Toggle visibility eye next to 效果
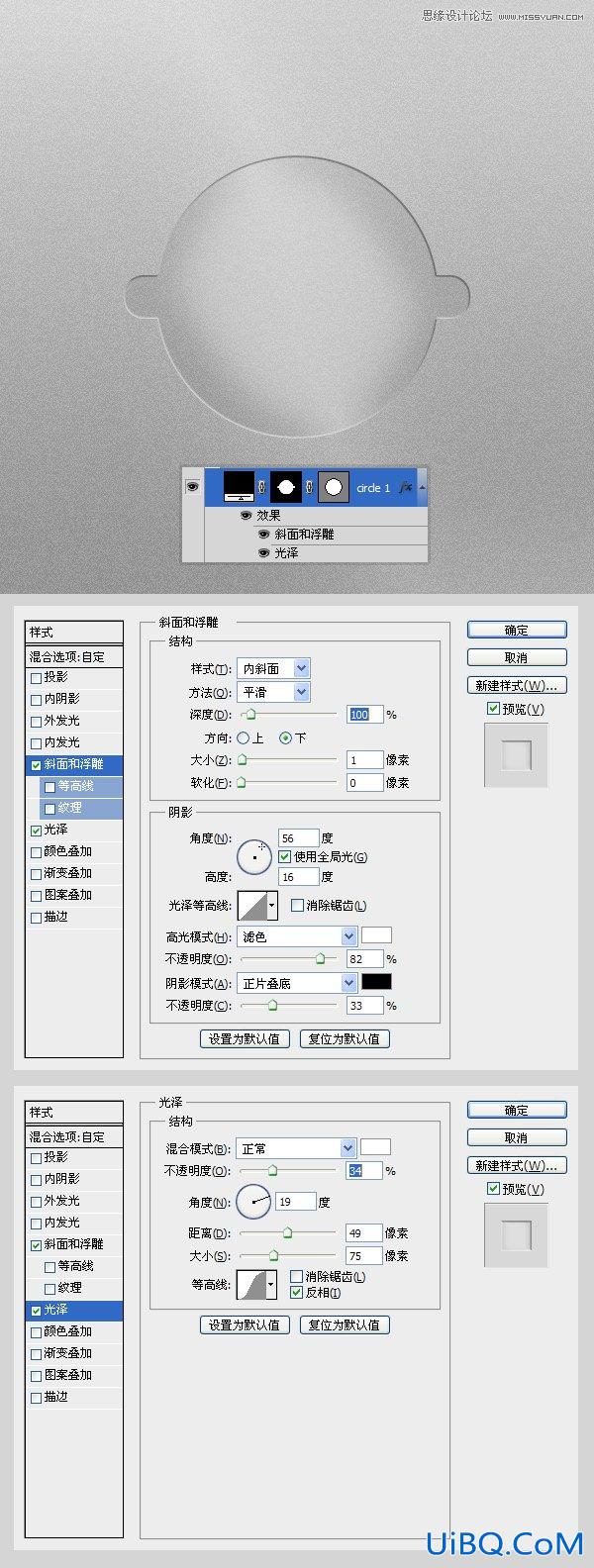This screenshot has height=1568, width=594. point(246,516)
